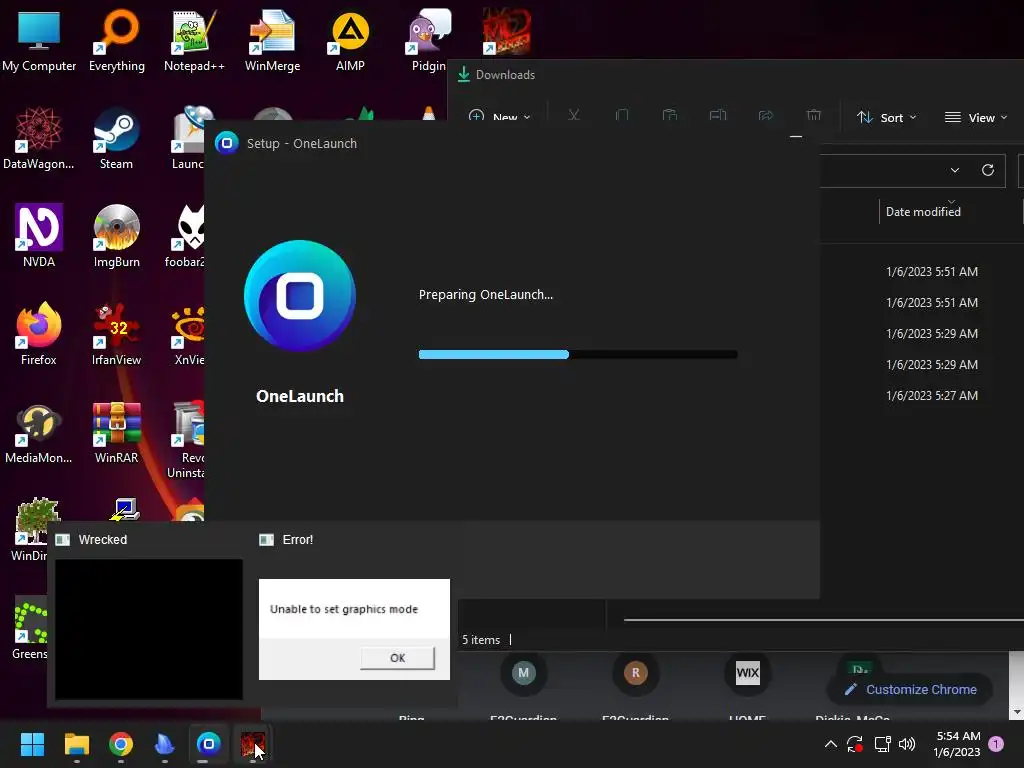Click Cut icon in Explorer toolbar
The image size is (1024, 768).
[573, 116]
